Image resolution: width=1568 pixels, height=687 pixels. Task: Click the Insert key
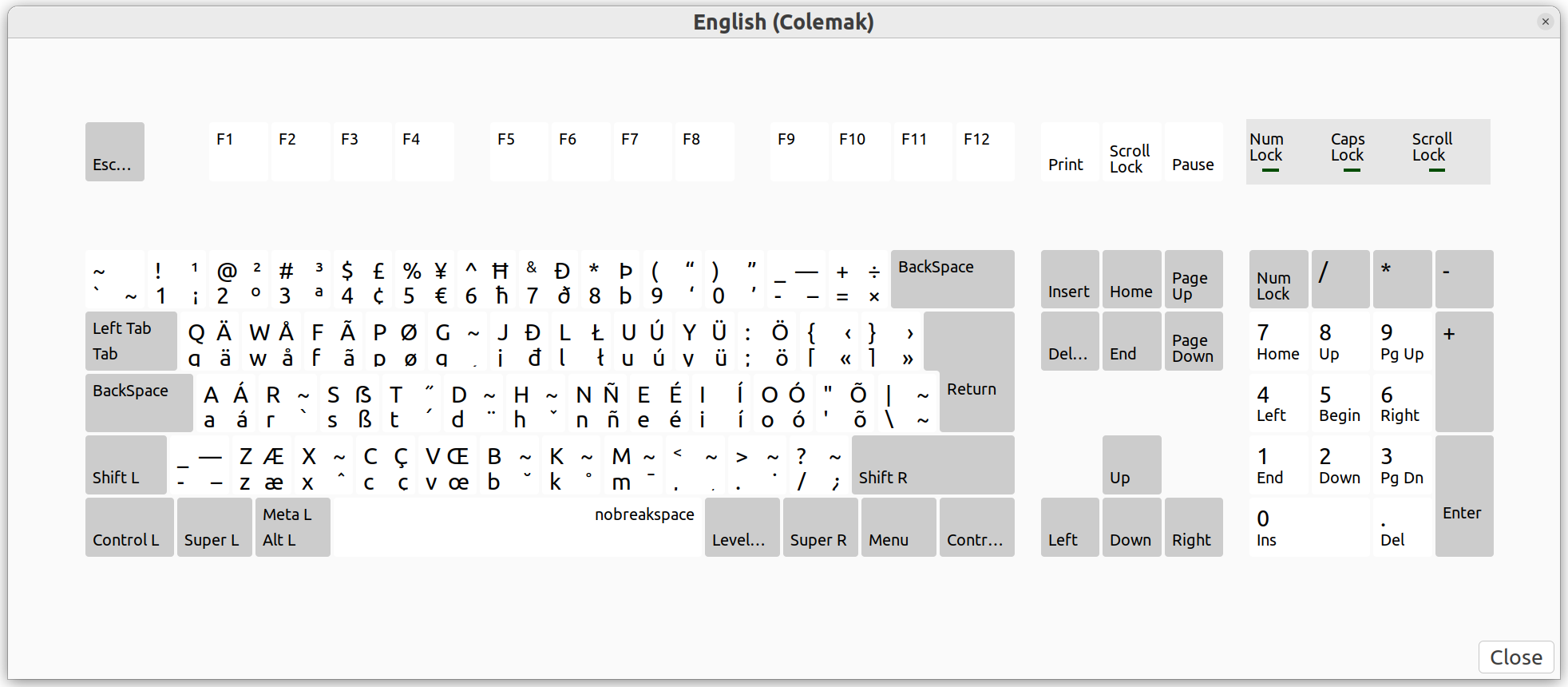pyautogui.click(x=1070, y=280)
